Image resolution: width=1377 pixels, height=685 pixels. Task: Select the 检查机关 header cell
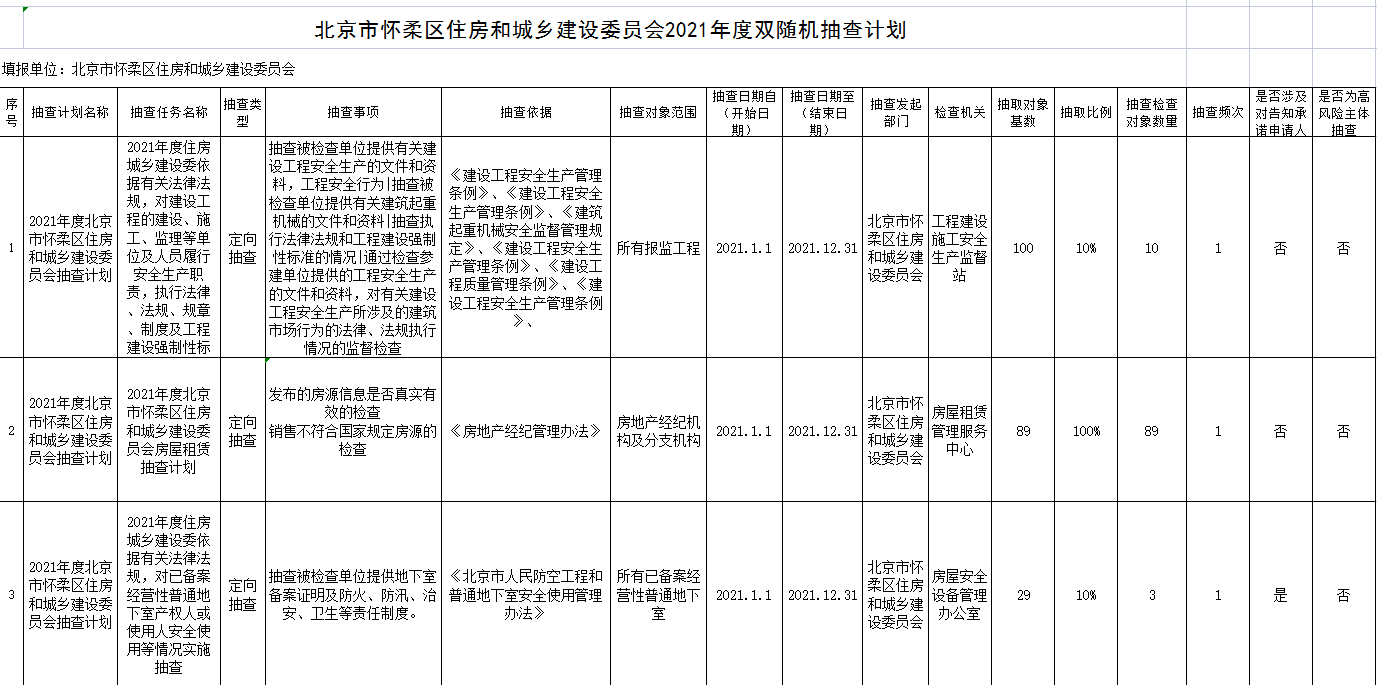tap(960, 112)
